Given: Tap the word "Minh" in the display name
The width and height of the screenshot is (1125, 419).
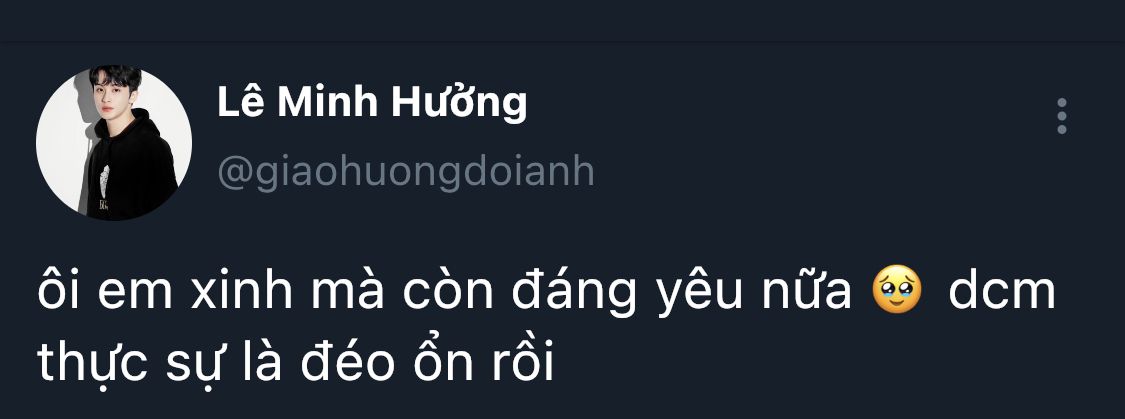Looking at the screenshot, I should click(x=329, y=102).
